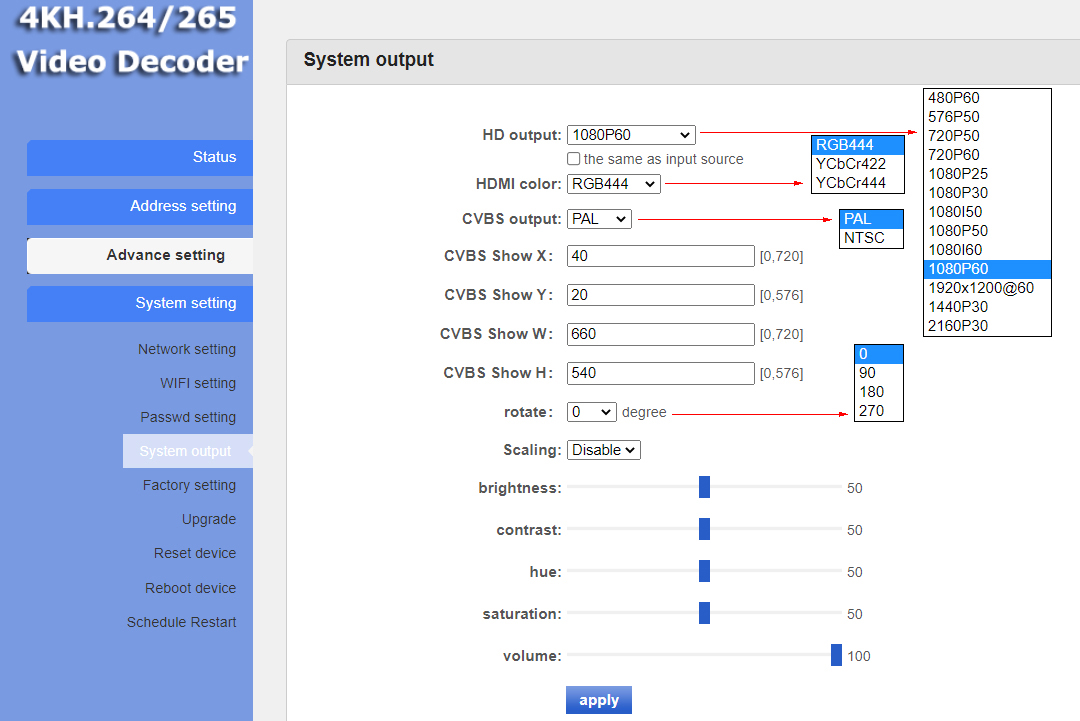This screenshot has width=1080, height=721.
Task: Click the apply button
Action: 598,700
